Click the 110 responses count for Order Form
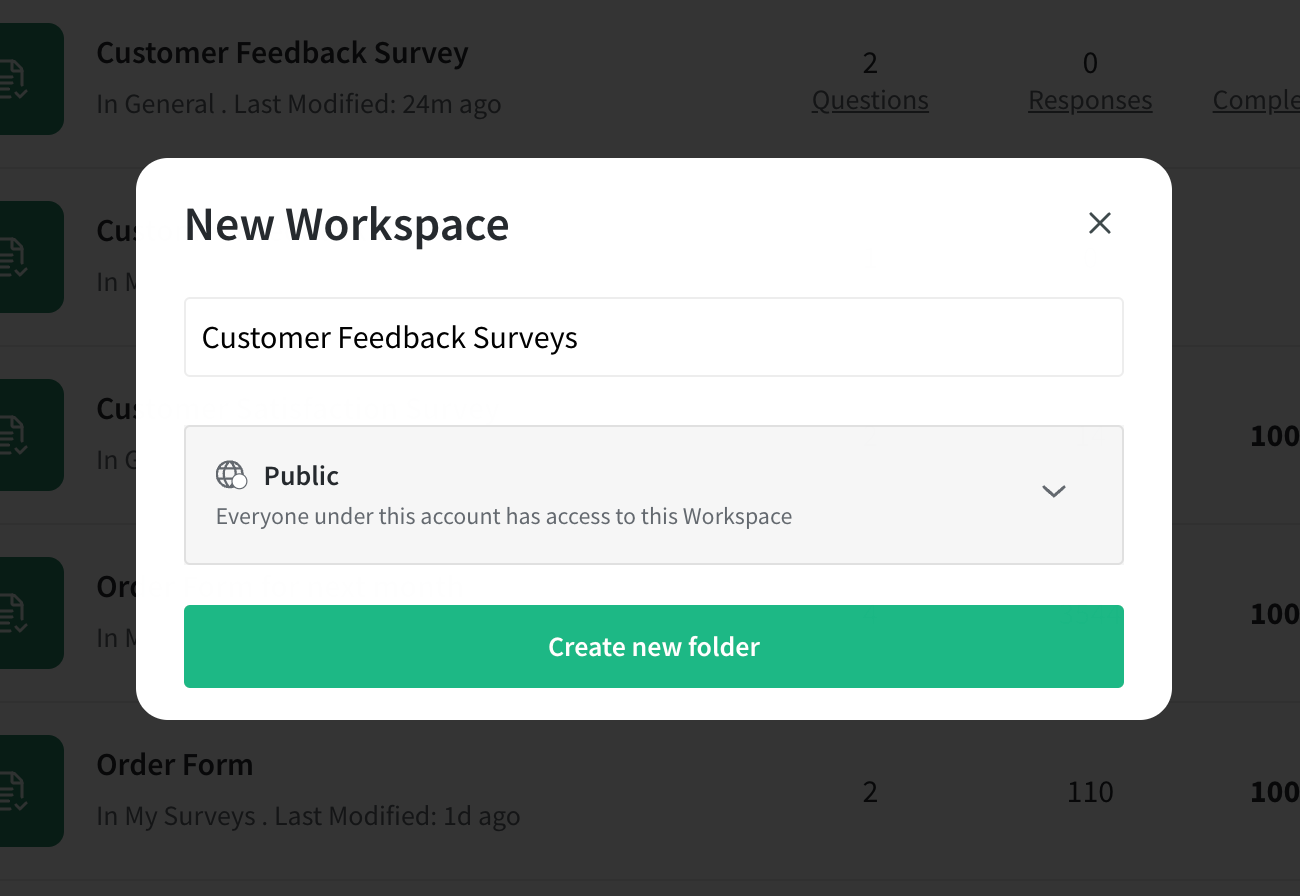 tap(1090, 792)
